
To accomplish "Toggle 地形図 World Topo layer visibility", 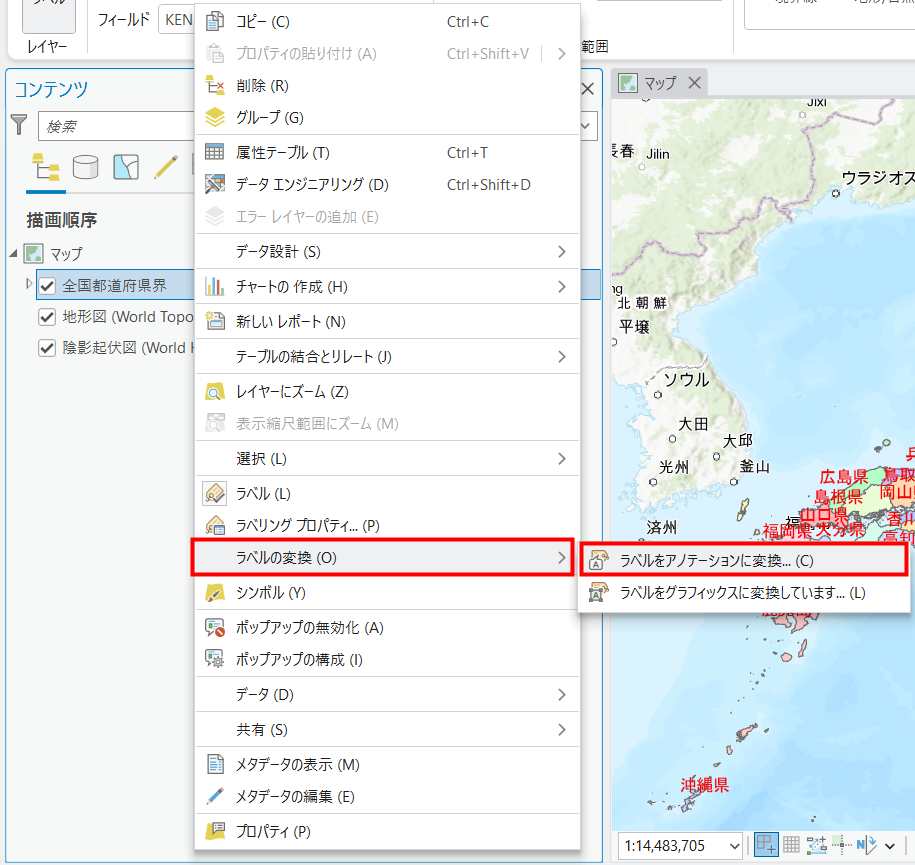I will pyautogui.click(x=47, y=317).
